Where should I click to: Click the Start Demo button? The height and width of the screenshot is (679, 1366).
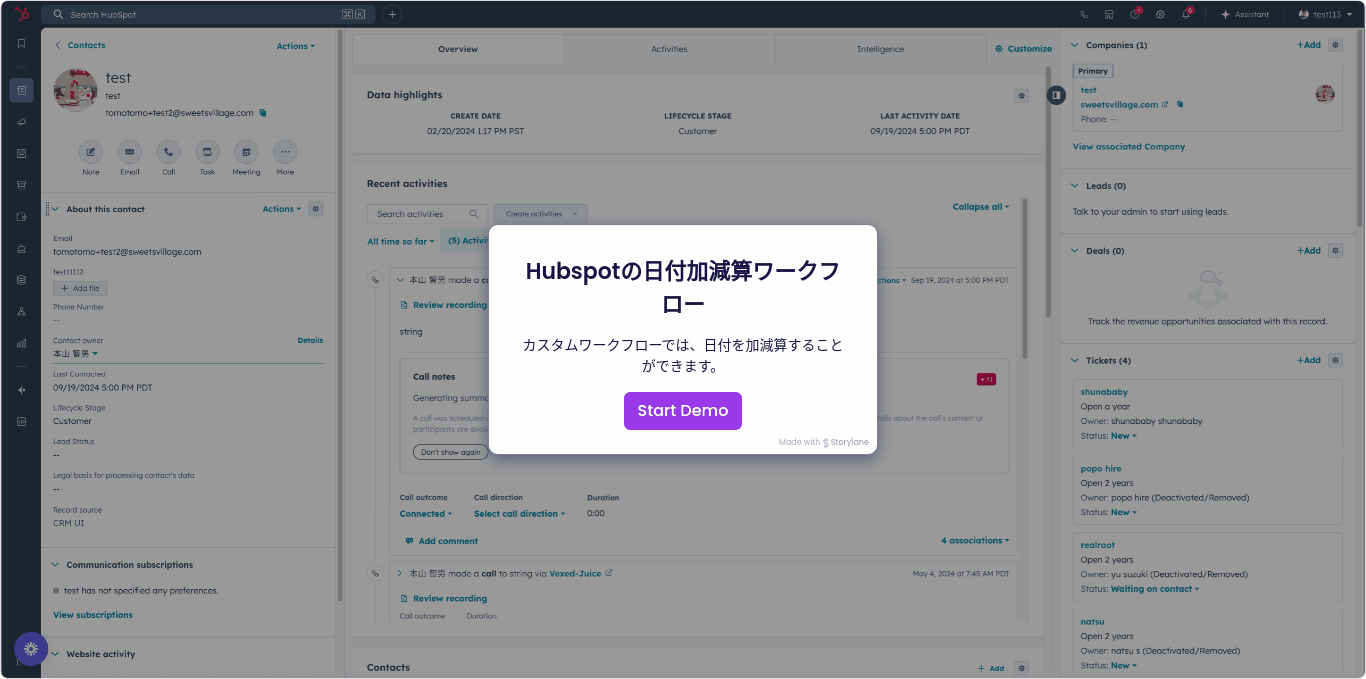click(x=683, y=411)
